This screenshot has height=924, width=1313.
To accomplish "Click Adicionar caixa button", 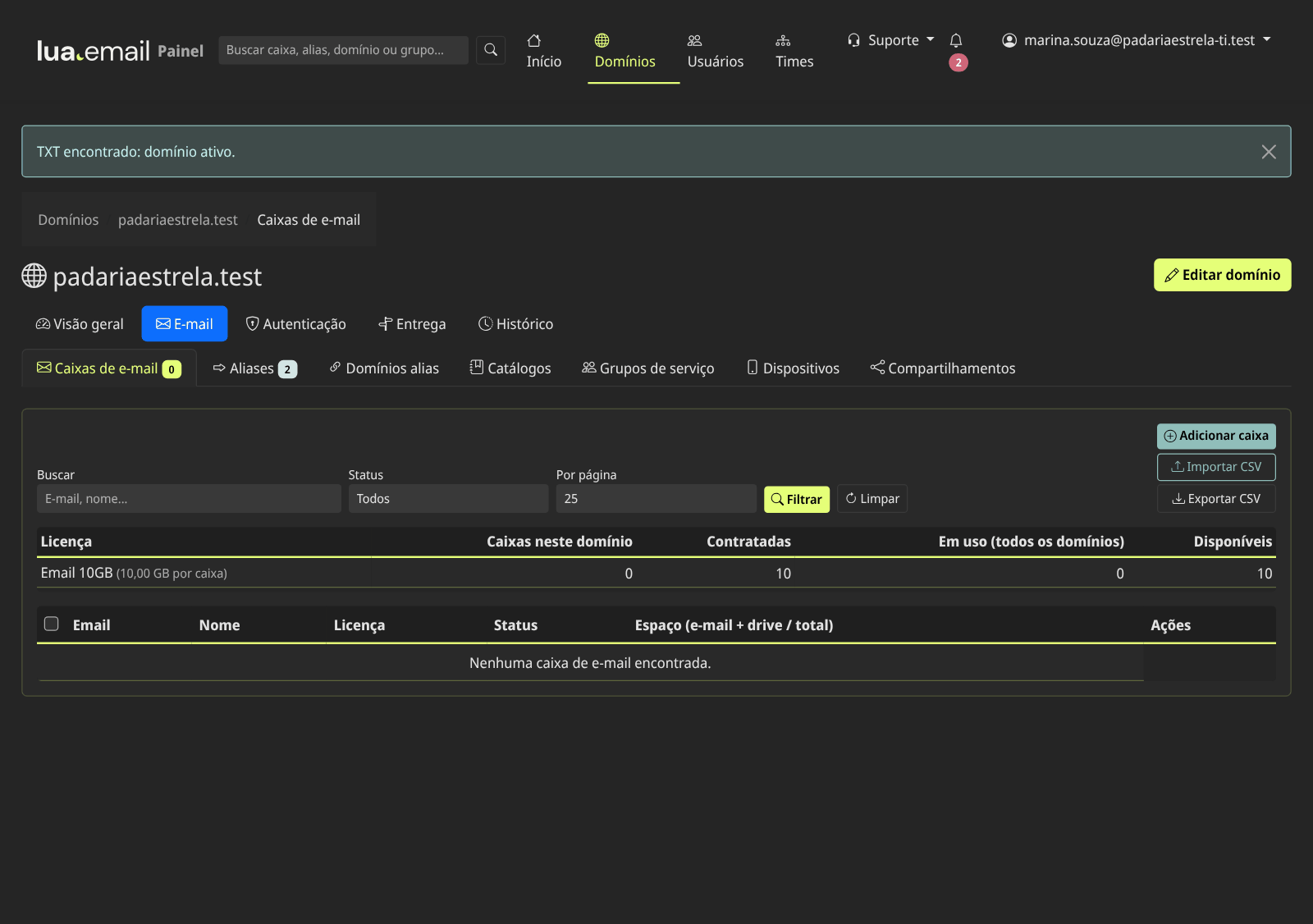I will pos(1216,436).
